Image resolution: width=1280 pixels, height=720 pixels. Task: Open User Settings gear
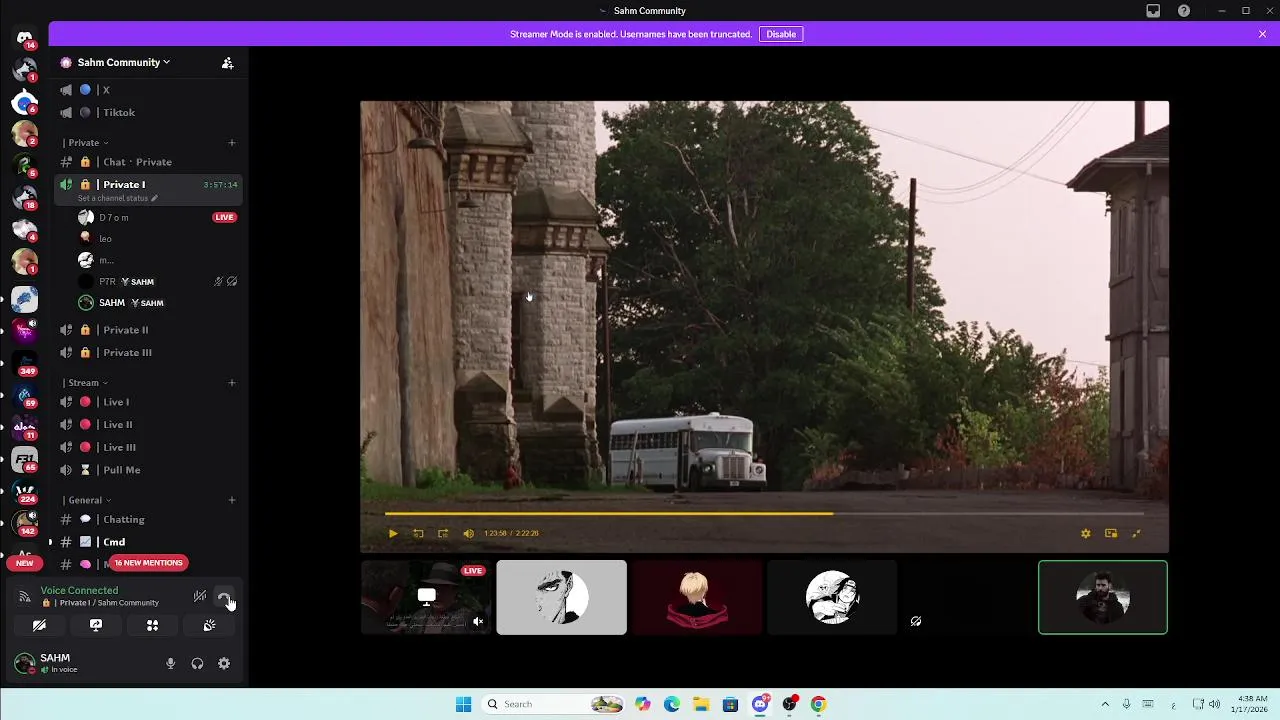pos(224,663)
